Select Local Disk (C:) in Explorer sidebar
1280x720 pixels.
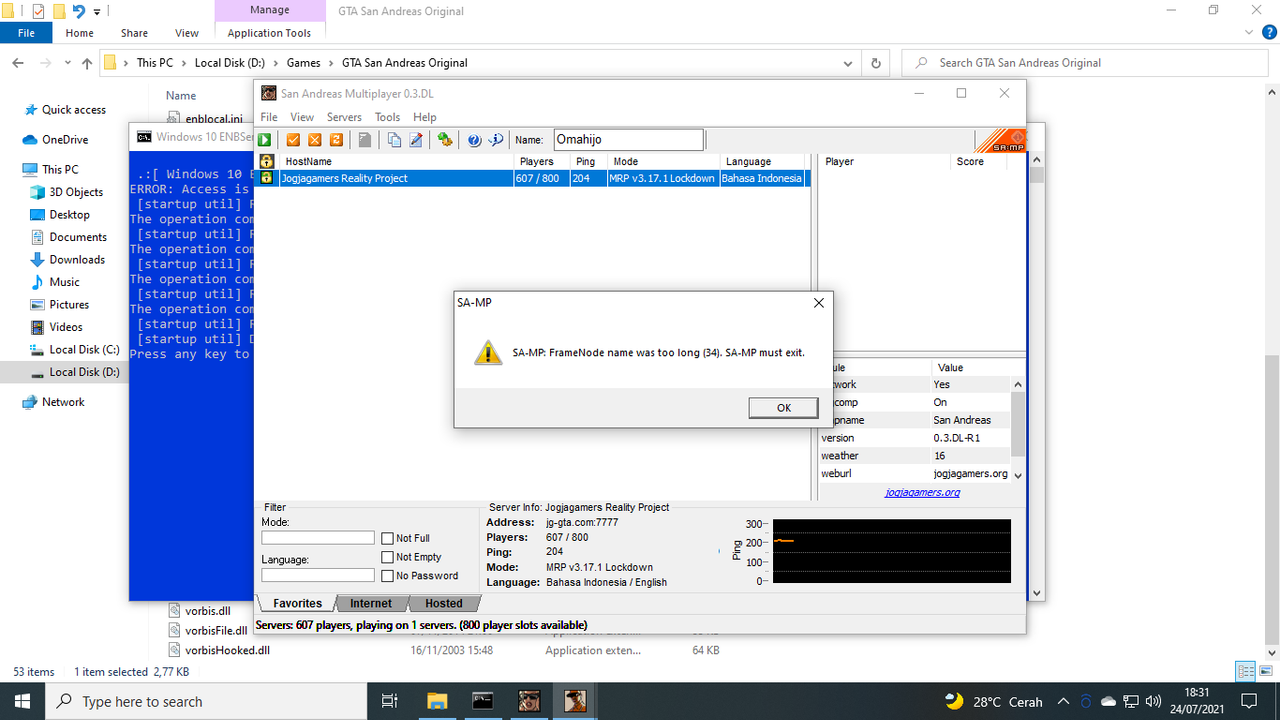coord(84,349)
